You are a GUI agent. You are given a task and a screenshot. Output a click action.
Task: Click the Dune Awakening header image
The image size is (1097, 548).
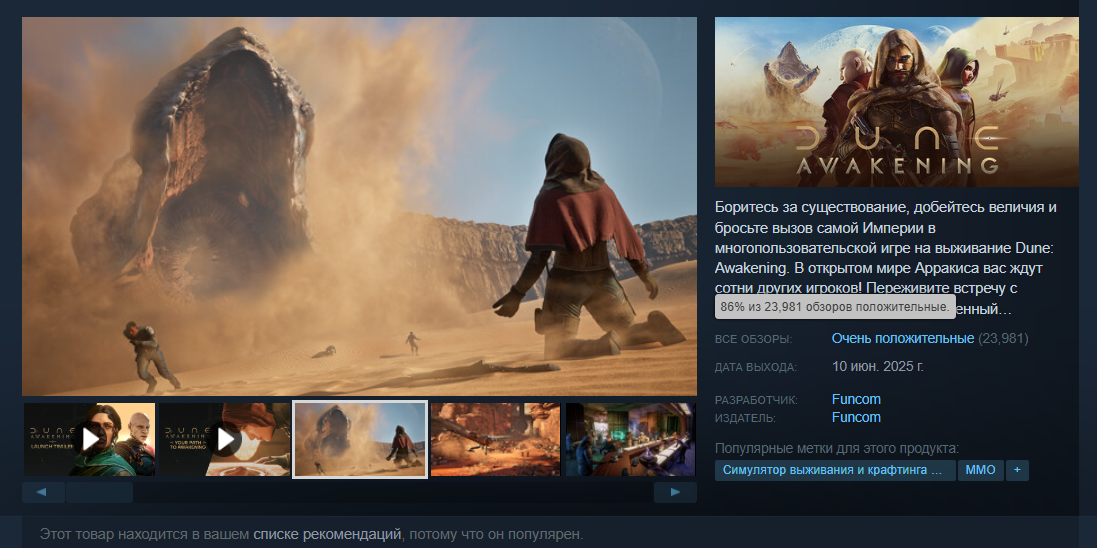(897, 102)
